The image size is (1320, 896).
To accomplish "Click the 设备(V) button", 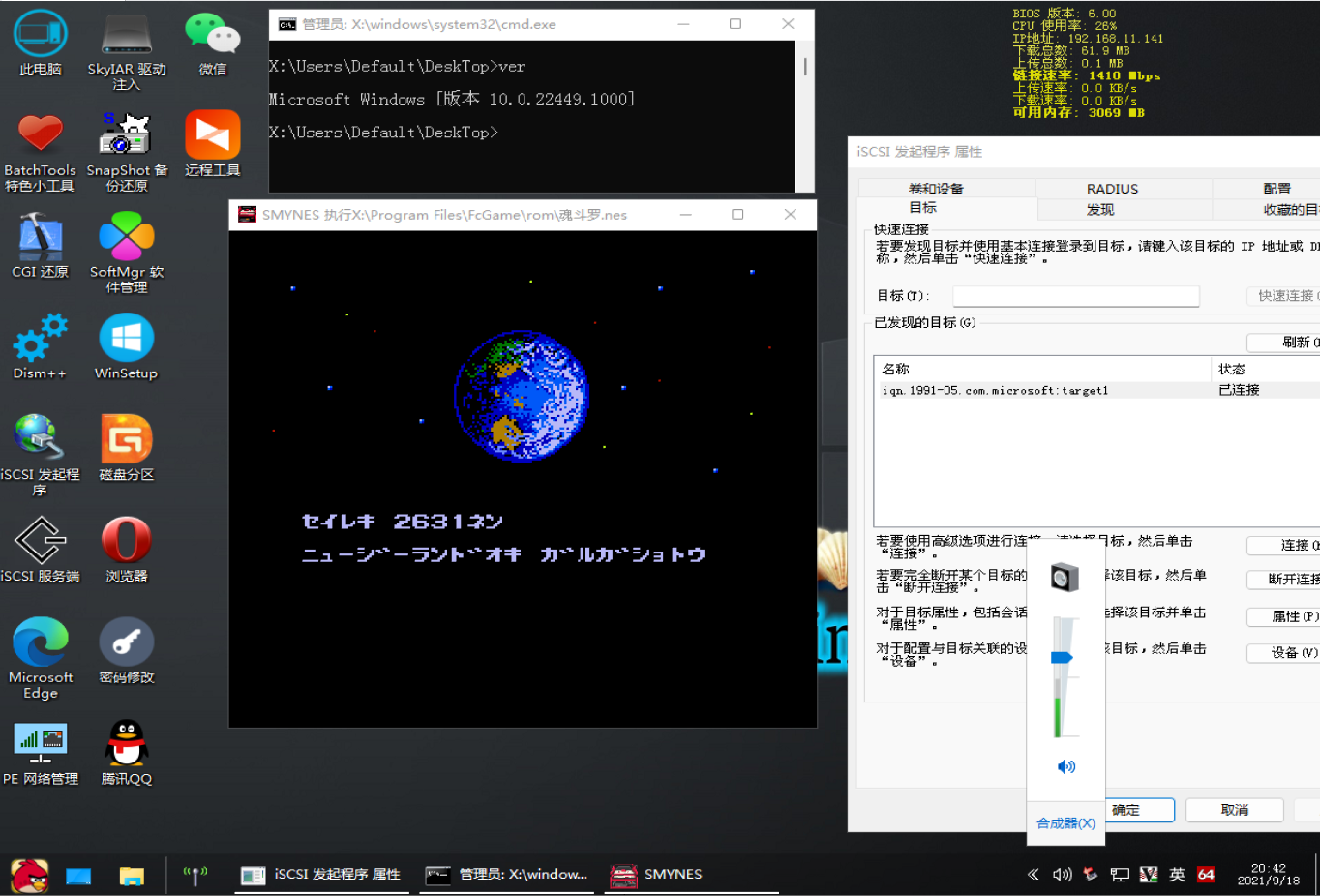I will pos(1283,653).
